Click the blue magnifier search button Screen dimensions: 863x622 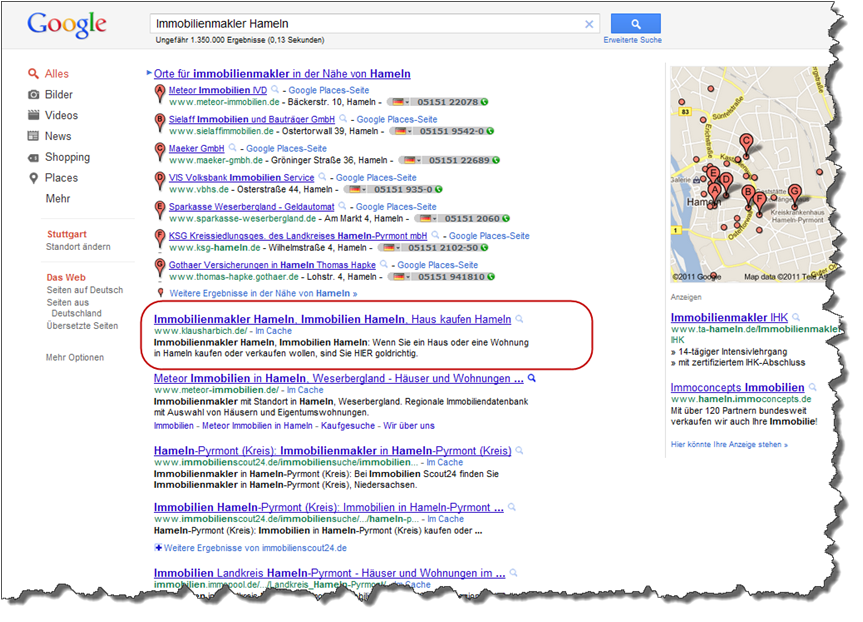pyautogui.click(x=636, y=24)
